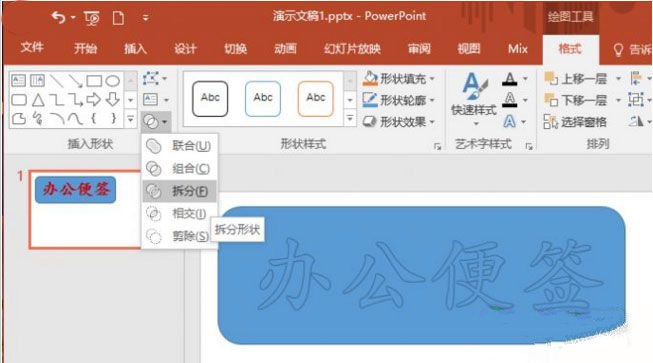Open the Draw Text Box dropdown
The height and width of the screenshot is (363, 653).
tap(155, 99)
